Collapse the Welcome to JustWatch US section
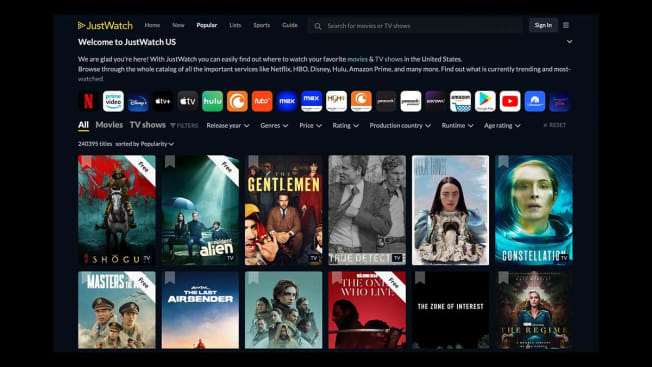This screenshot has width=652, height=367. pyautogui.click(x=569, y=42)
